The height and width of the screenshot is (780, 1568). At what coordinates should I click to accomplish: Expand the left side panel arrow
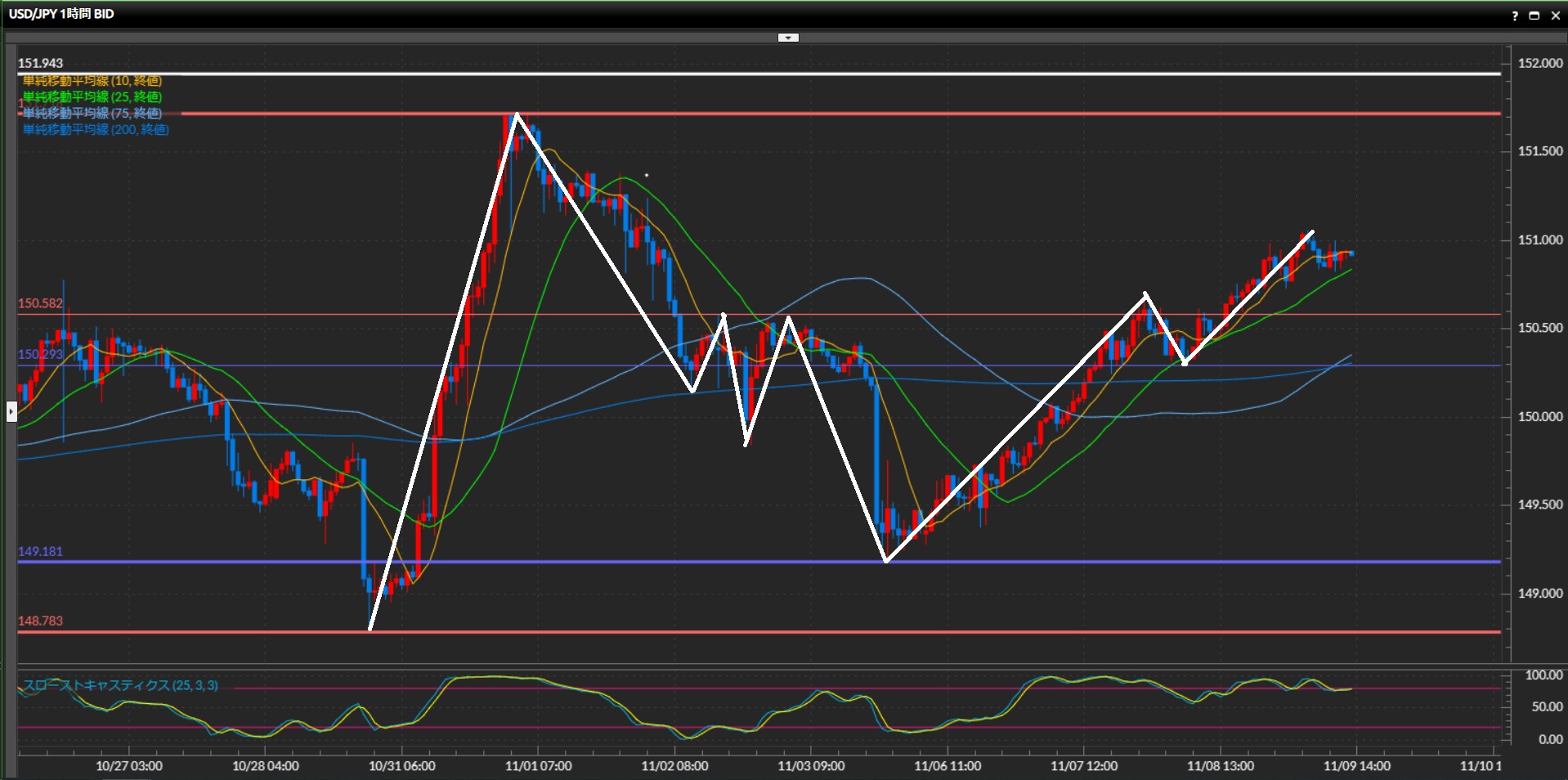[x=11, y=411]
